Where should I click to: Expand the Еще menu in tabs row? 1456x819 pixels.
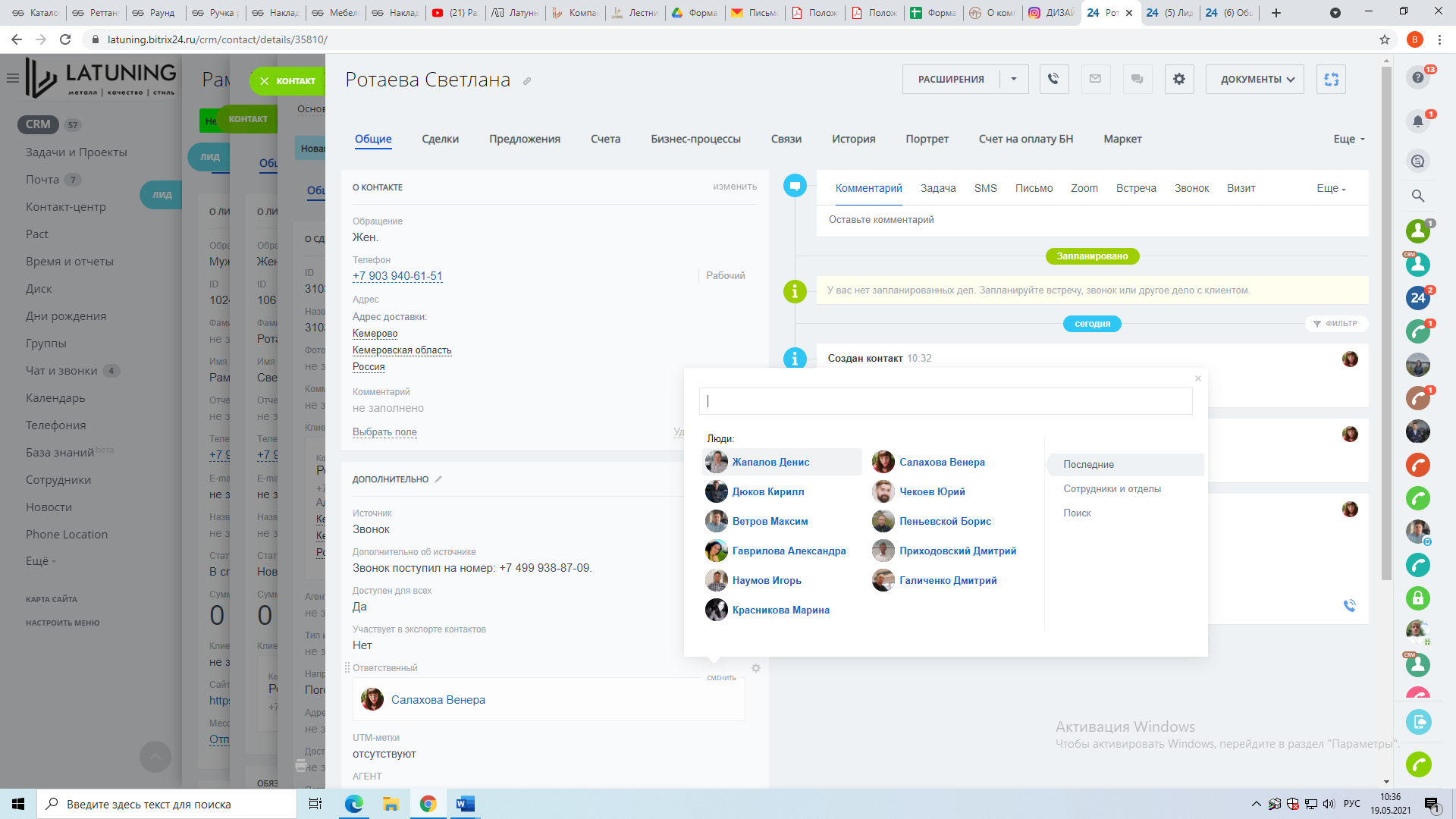click(1348, 139)
